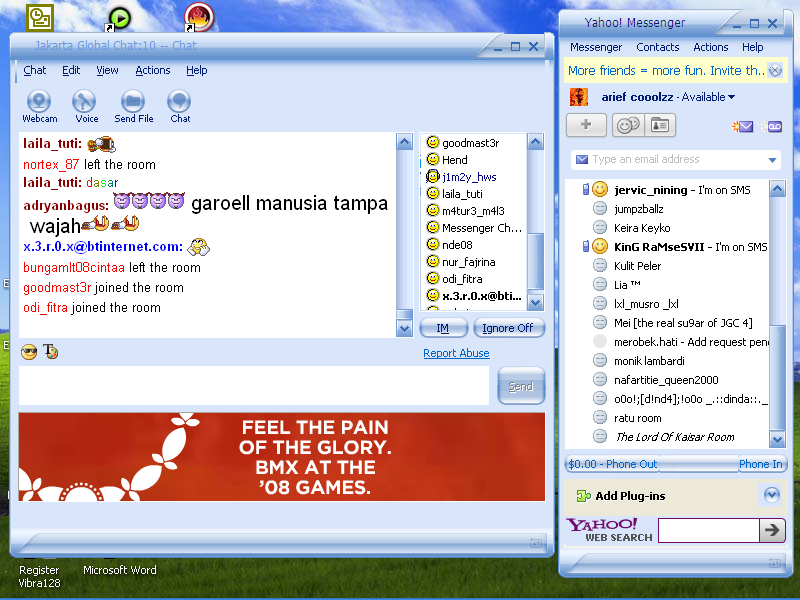The image size is (800, 600).
Task: Open the text formatting tool icon
Action: [x=51, y=352]
